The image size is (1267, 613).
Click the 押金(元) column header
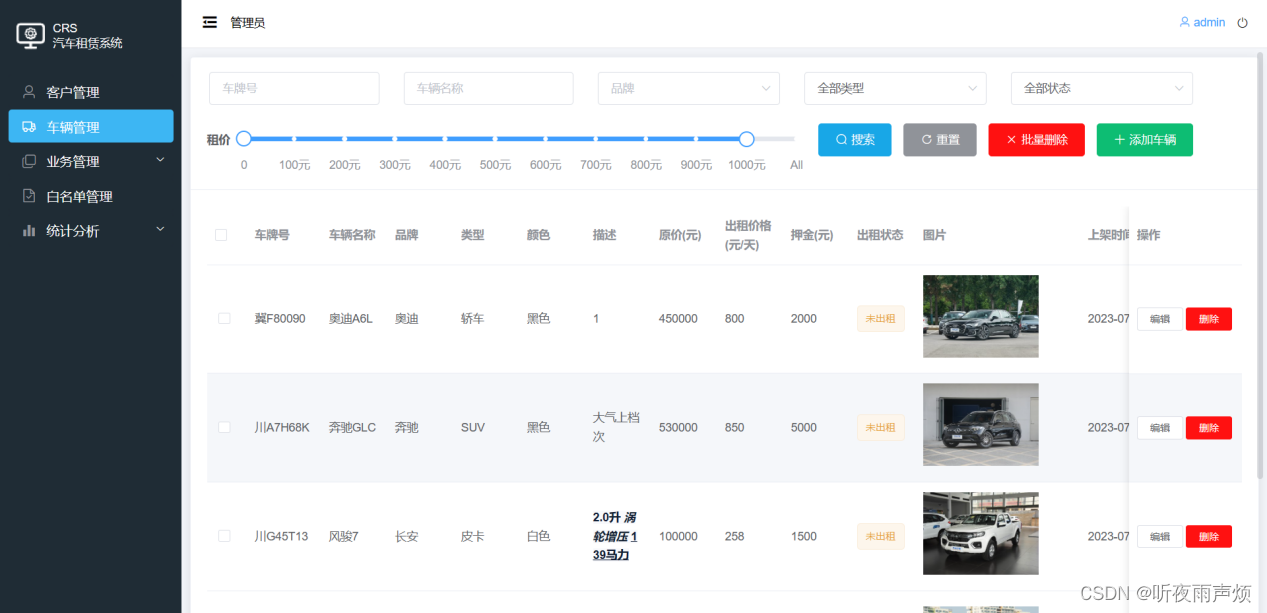coord(812,235)
